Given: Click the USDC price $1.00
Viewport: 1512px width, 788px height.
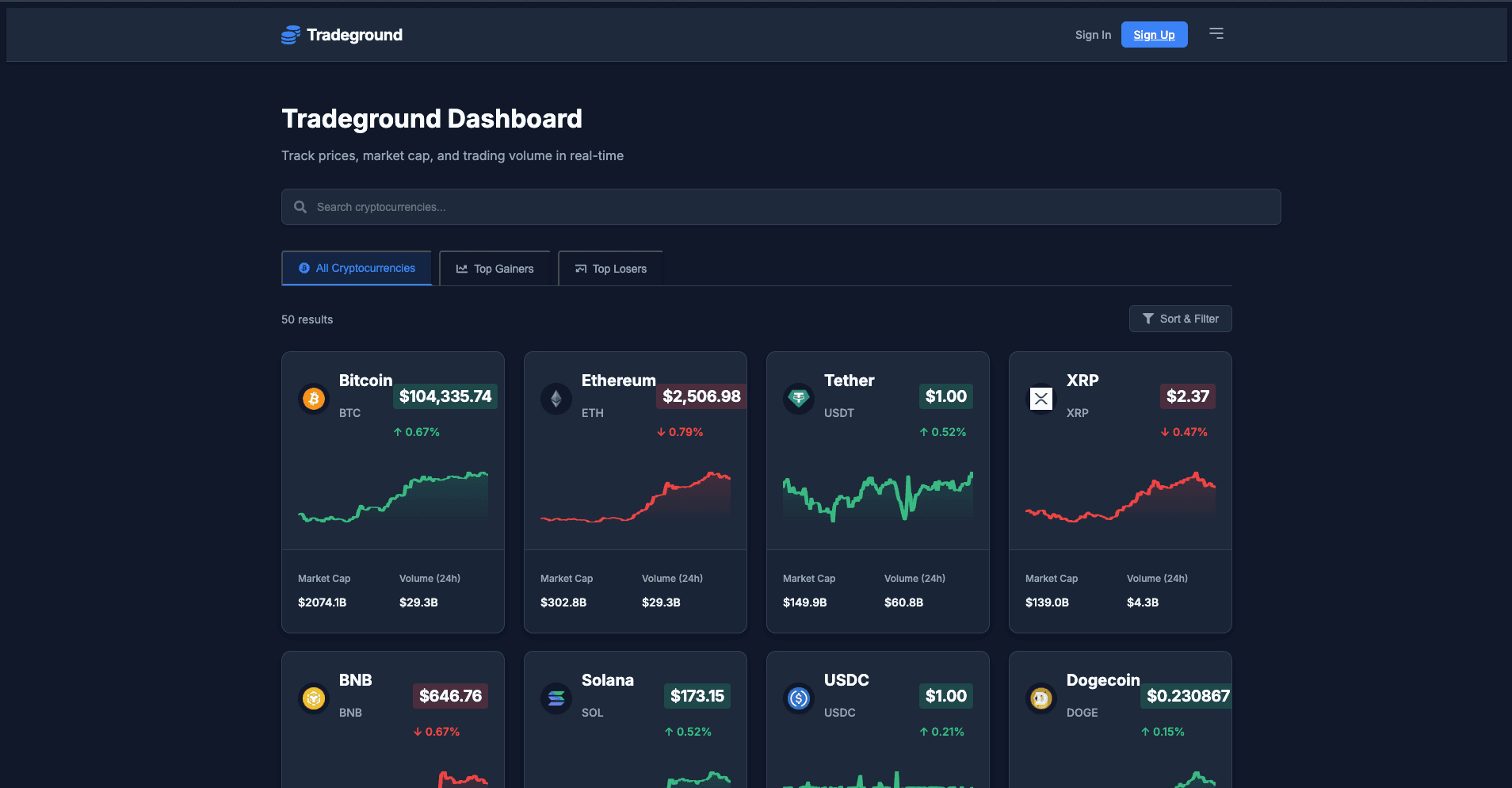Looking at the screenshot, I should click(946, 696).
